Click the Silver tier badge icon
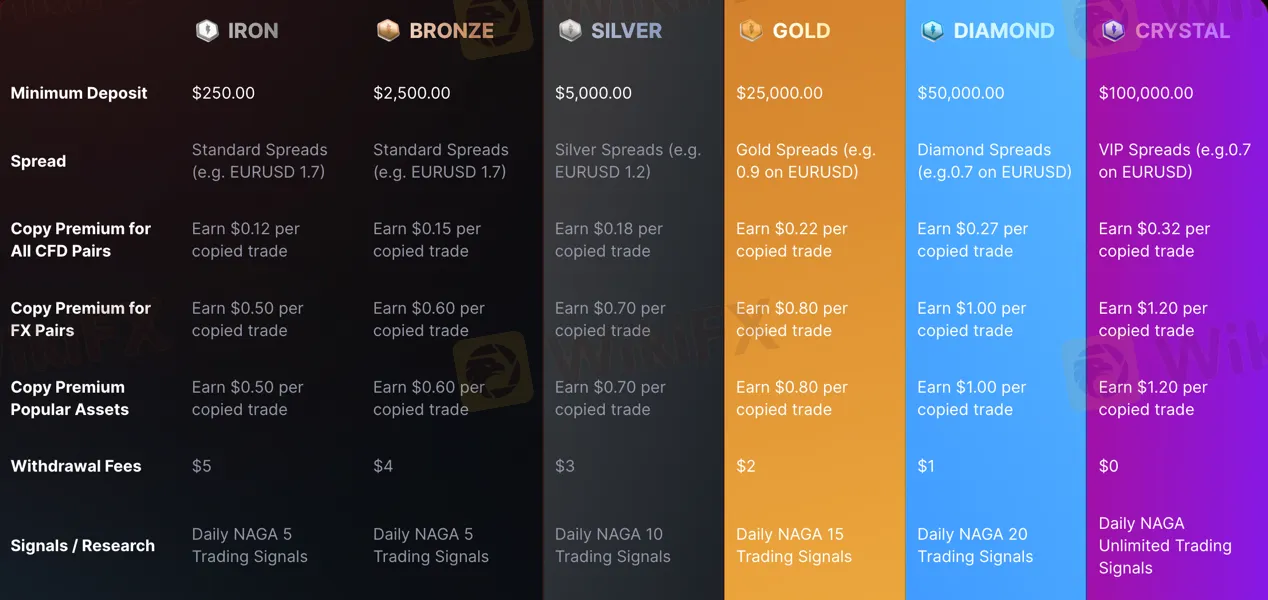Image resolution: width=1268 pixels, height=600 pixels. click(570, 31)
